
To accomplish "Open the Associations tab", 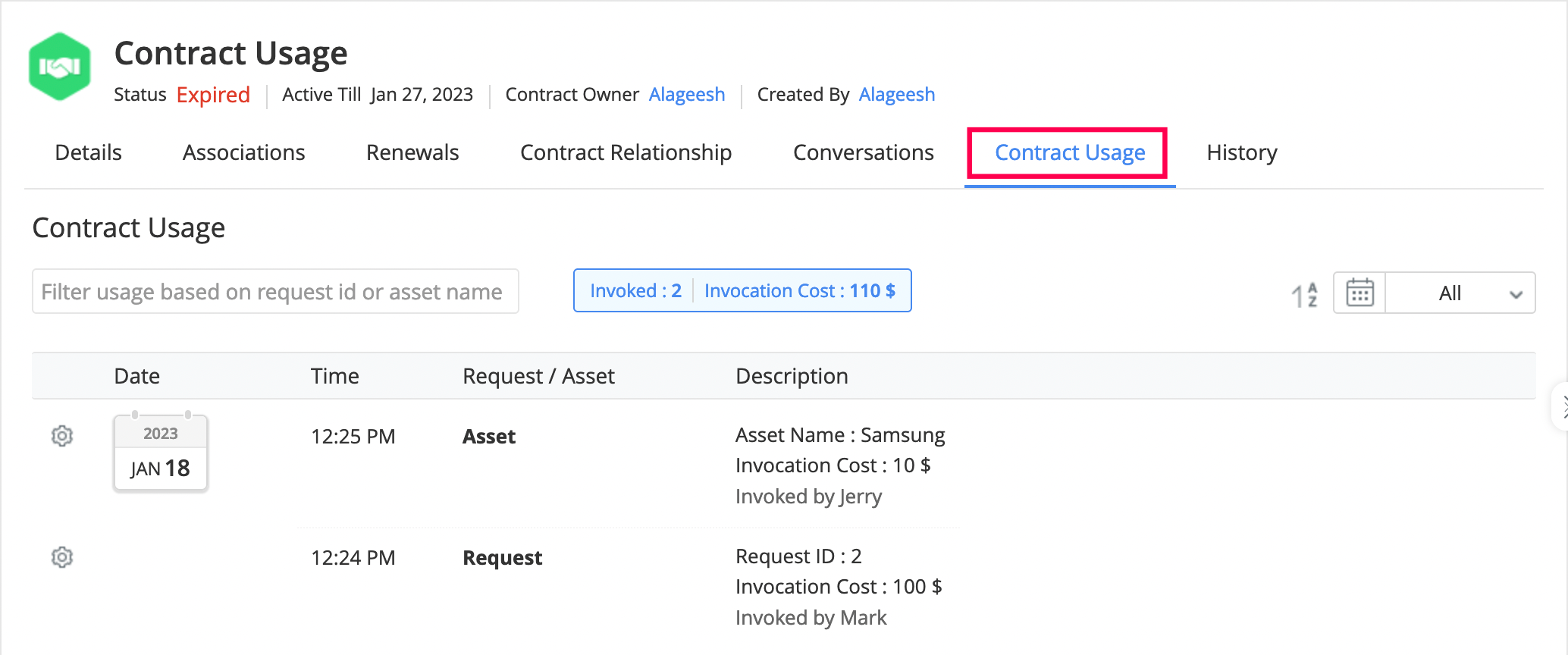I will click(243, 152).
